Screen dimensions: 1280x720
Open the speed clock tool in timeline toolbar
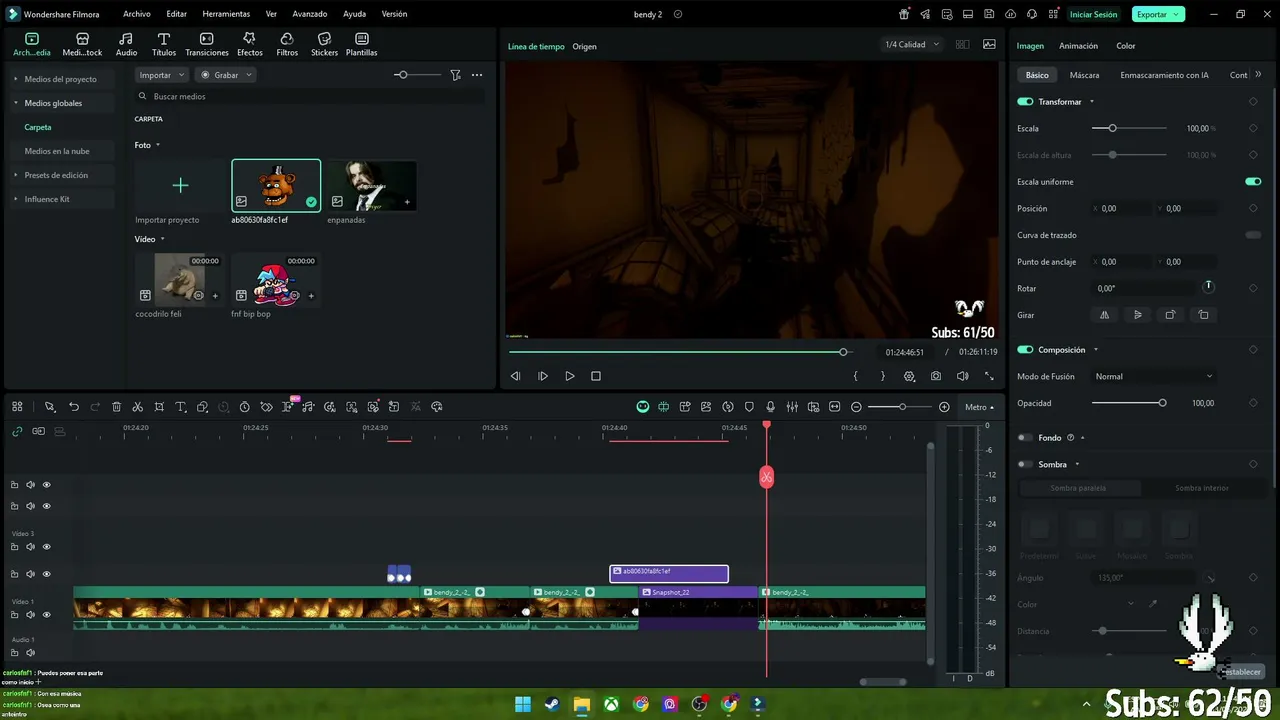coord(244,407)
